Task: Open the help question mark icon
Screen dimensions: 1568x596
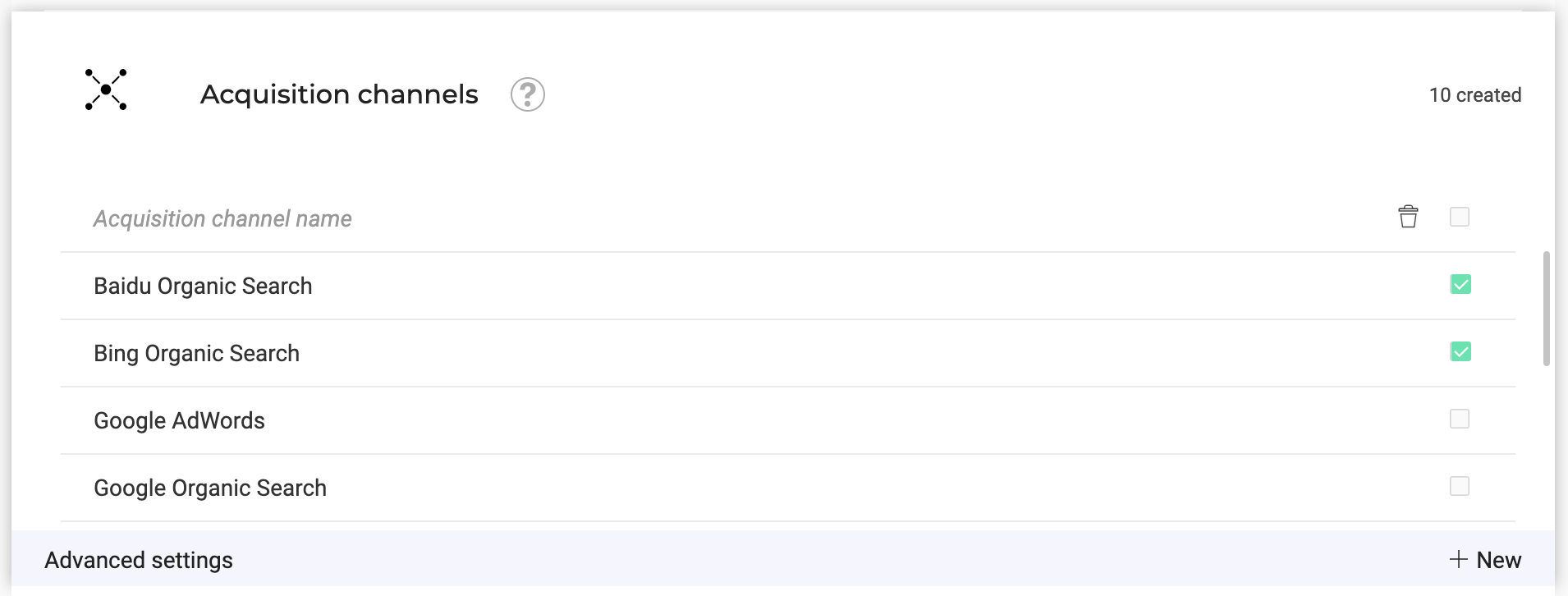Action: coord(528,94)
